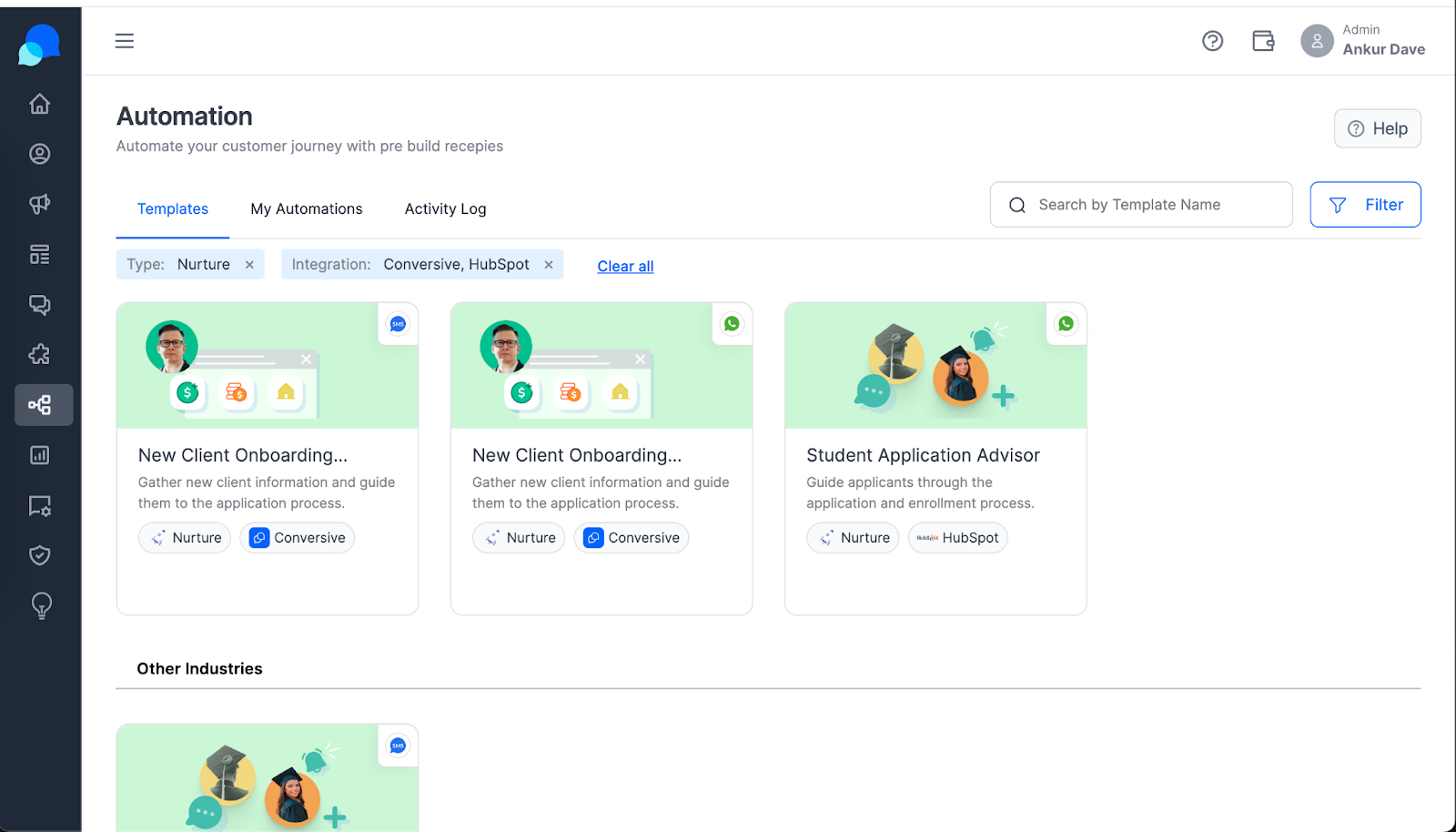Click the question mark help icon in header
The height and width of the screenshot is (832, 1456).
[x=1212, y=41]
